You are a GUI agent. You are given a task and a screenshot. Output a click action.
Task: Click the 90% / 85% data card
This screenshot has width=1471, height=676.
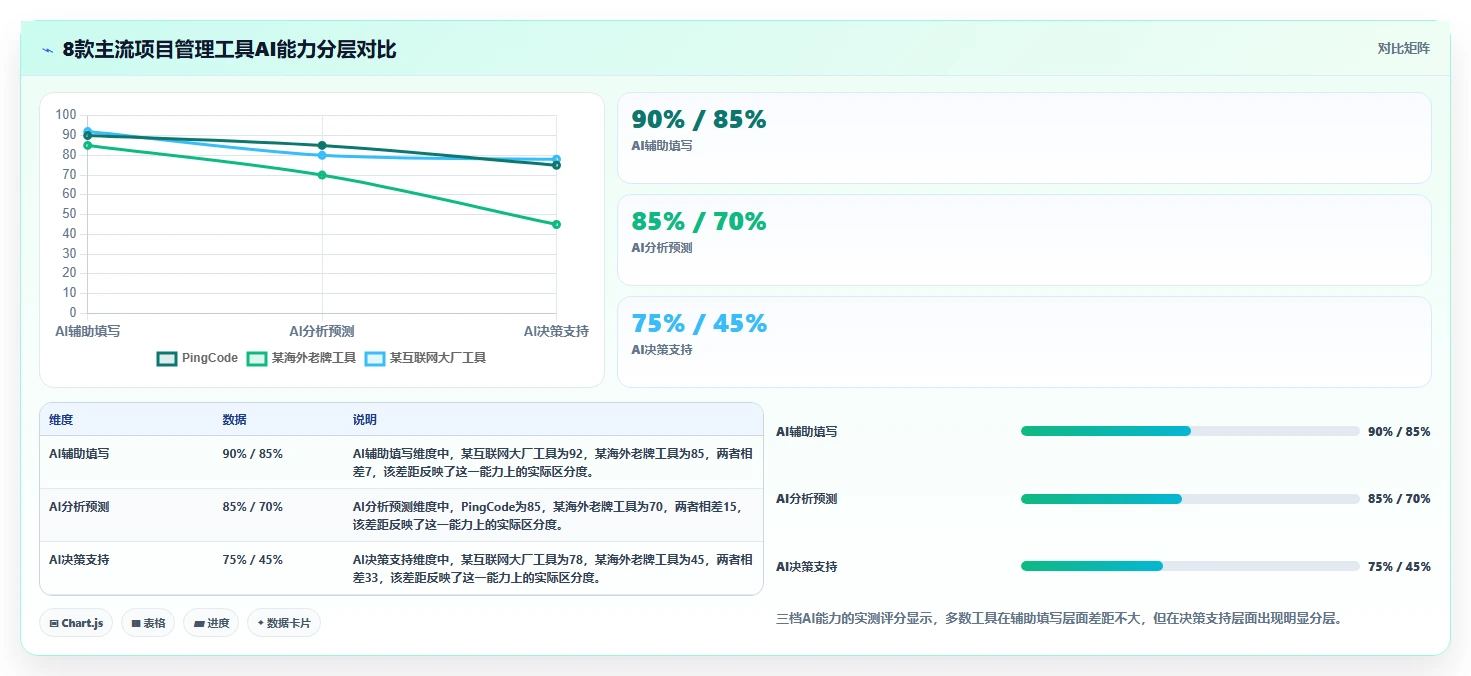(1024, 138)
